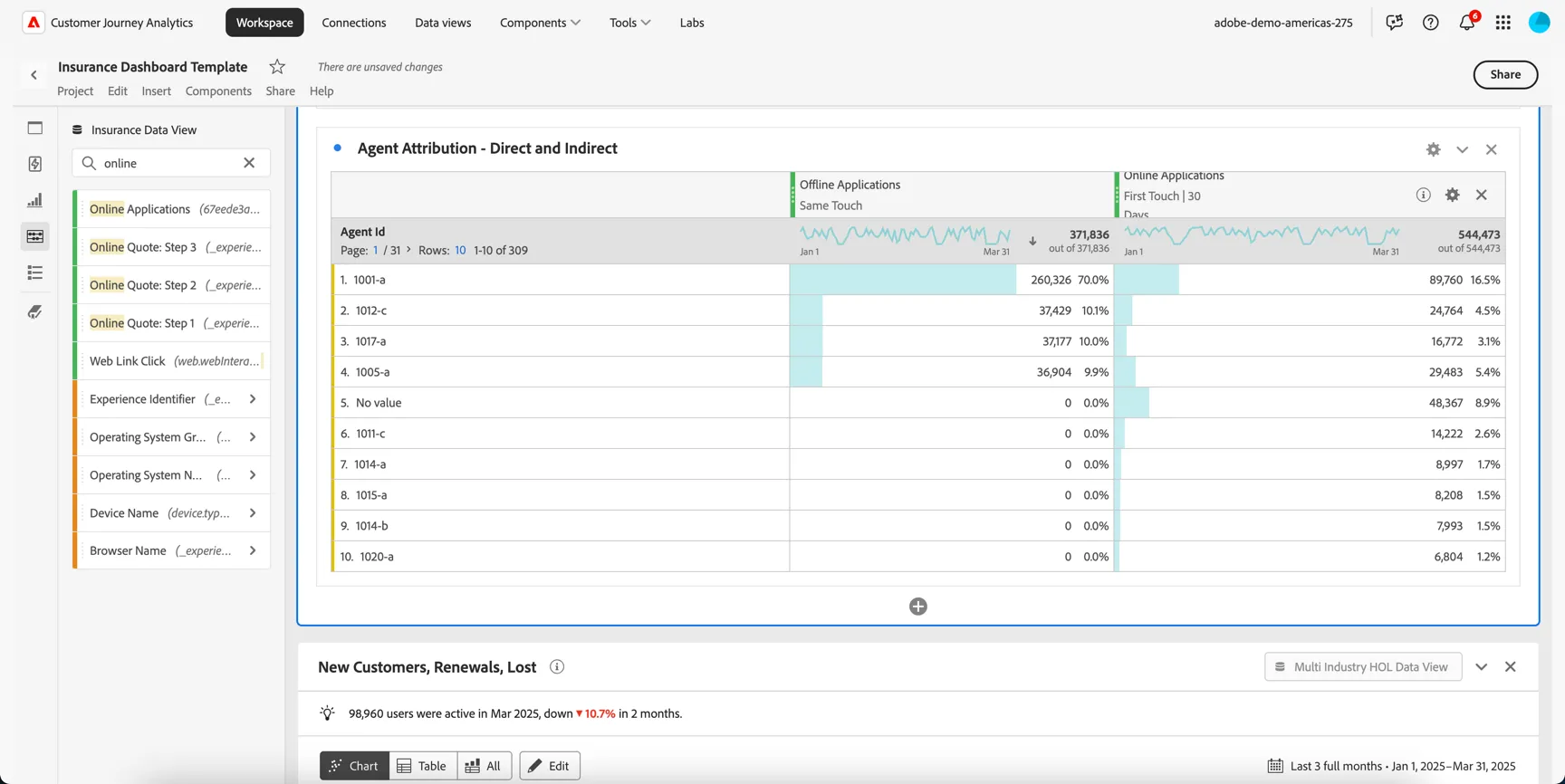This screenshot has height=784, width=1565.
Task: Open Online Applications column settings gear
Action: [1453, 195]
